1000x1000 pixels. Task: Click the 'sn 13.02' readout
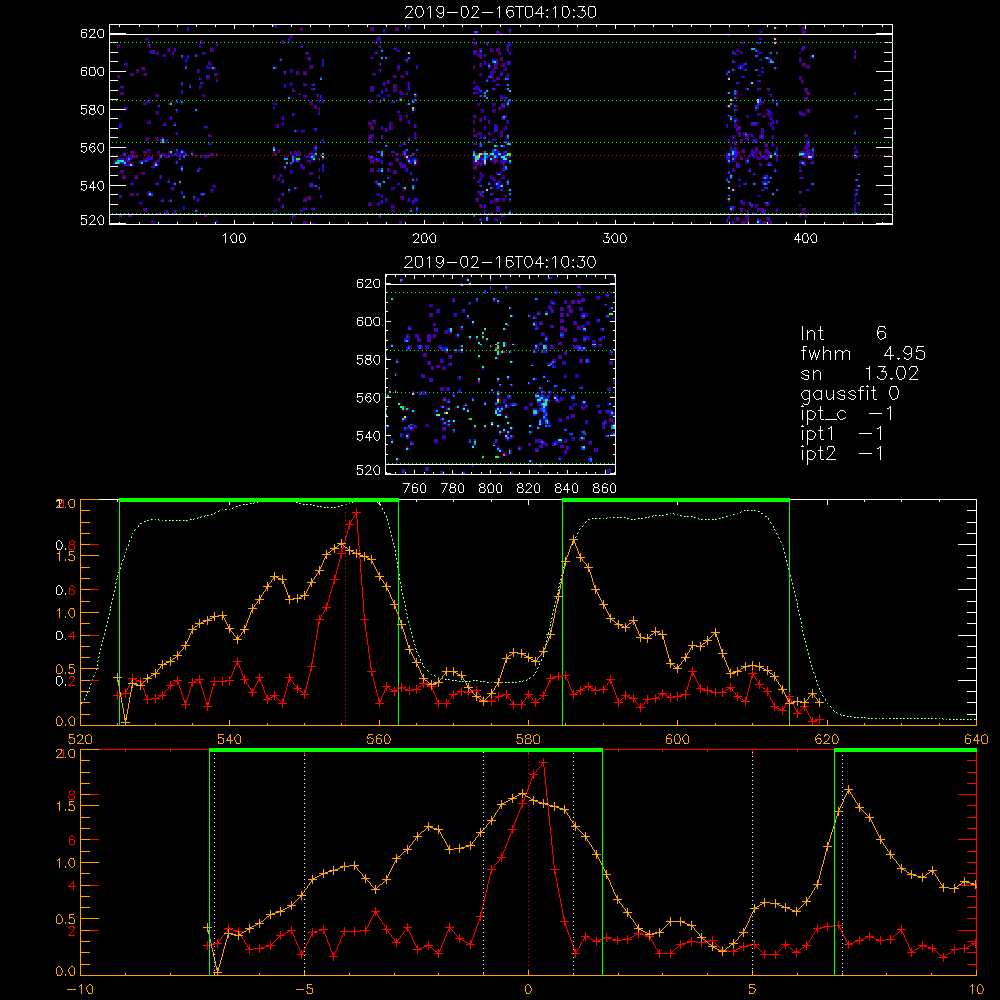pyautogui.click(x=859, y=373)
